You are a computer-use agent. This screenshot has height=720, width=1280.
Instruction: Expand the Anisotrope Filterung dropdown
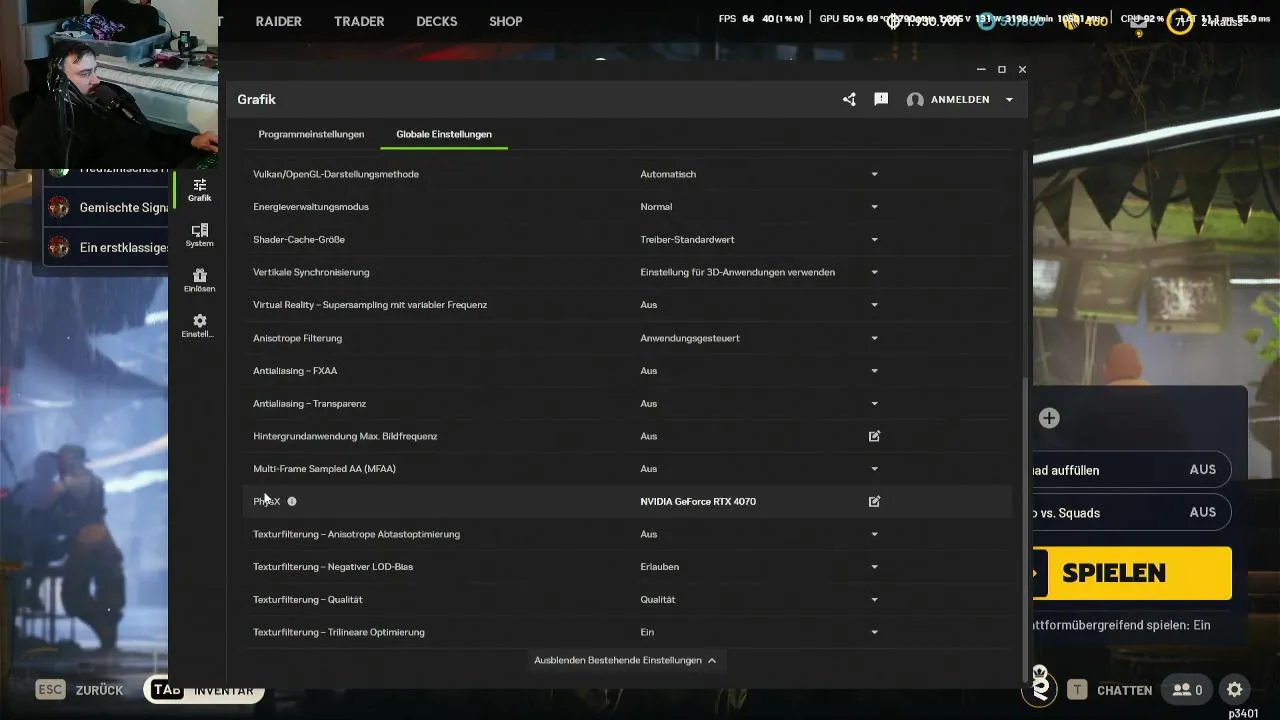click(x=874, y=338)
